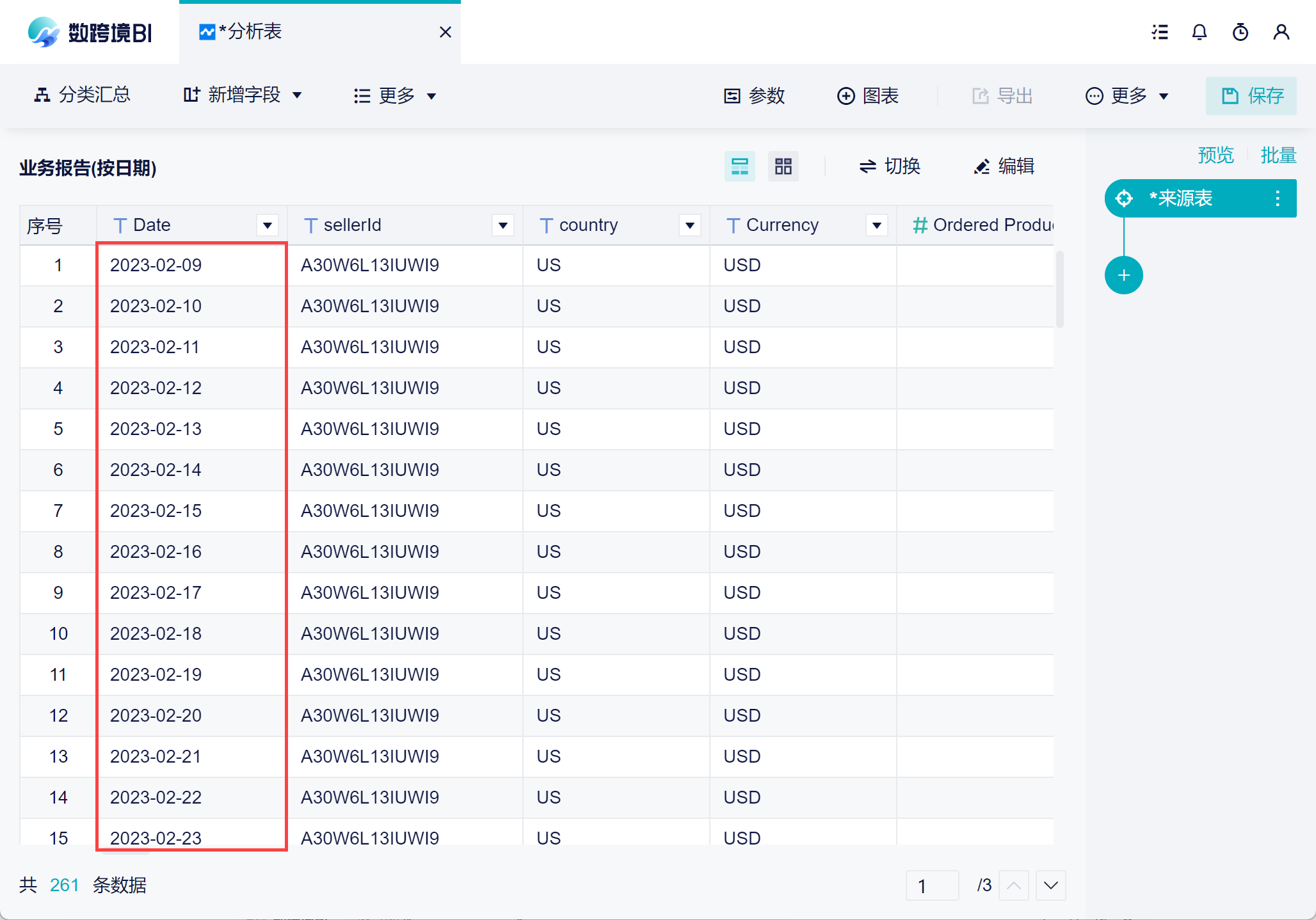Screen dimensions: 1316x920
Task: Click the plus node under source table
Action: pos(1123,275)
